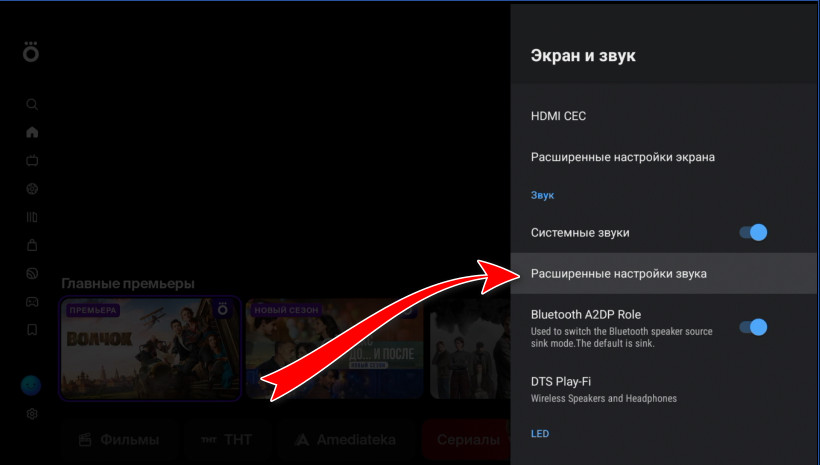Open bookmarks icon in sidebar
The image size is (820, 465).
coord(32,329)
